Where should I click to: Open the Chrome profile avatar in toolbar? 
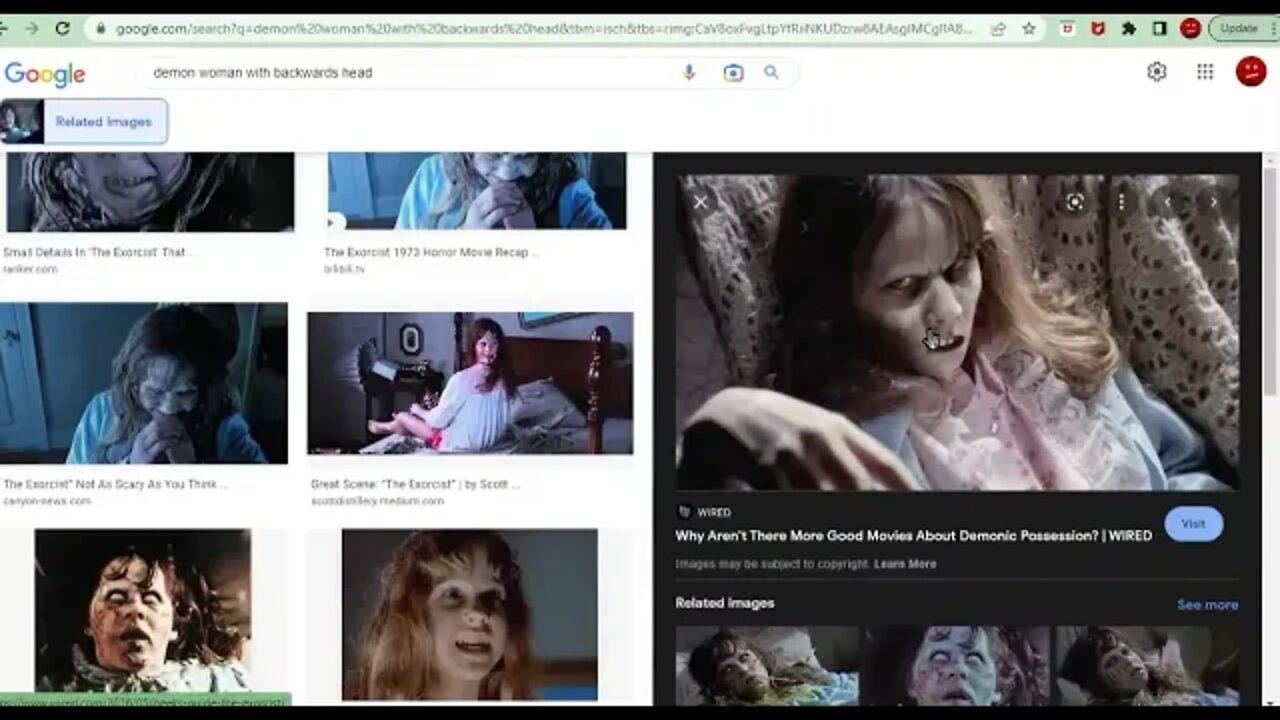pos(1190,29)
